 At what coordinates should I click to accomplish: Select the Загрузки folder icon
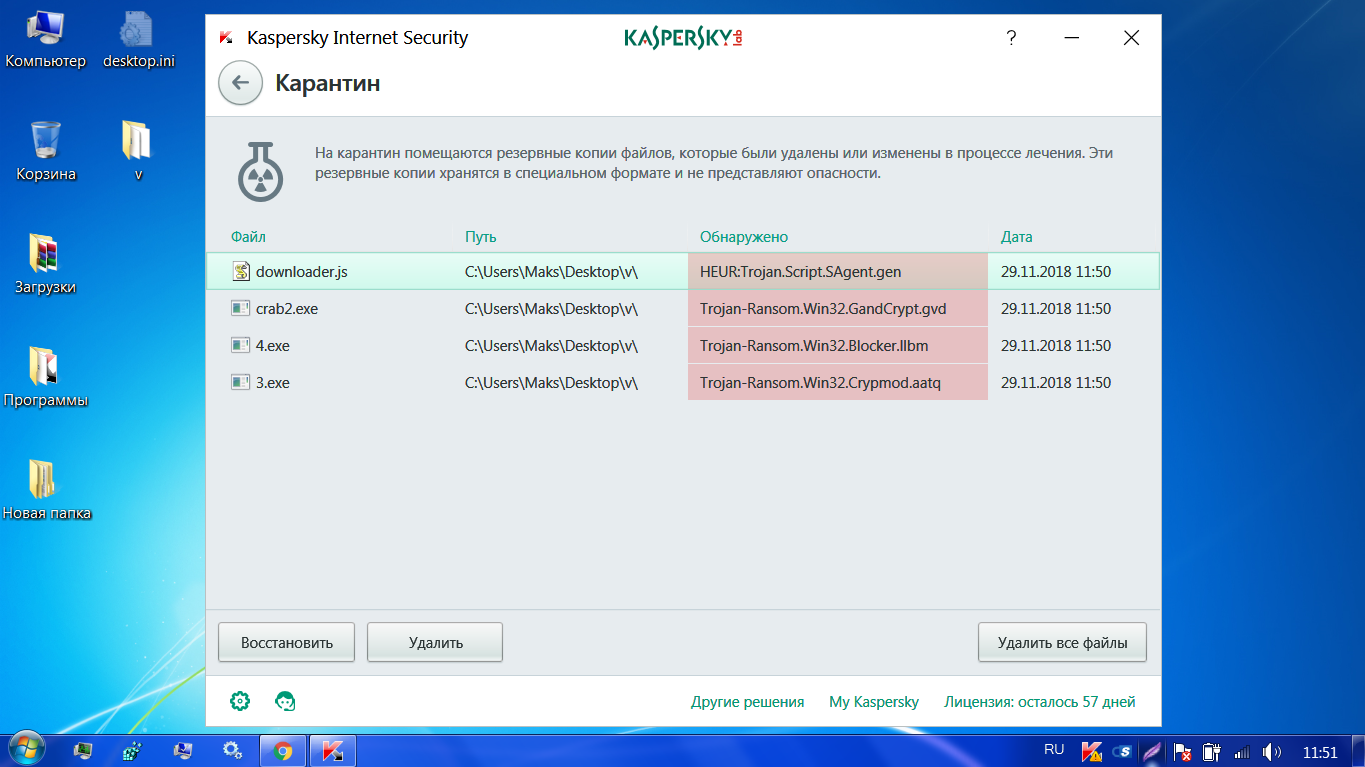[45, 265]
